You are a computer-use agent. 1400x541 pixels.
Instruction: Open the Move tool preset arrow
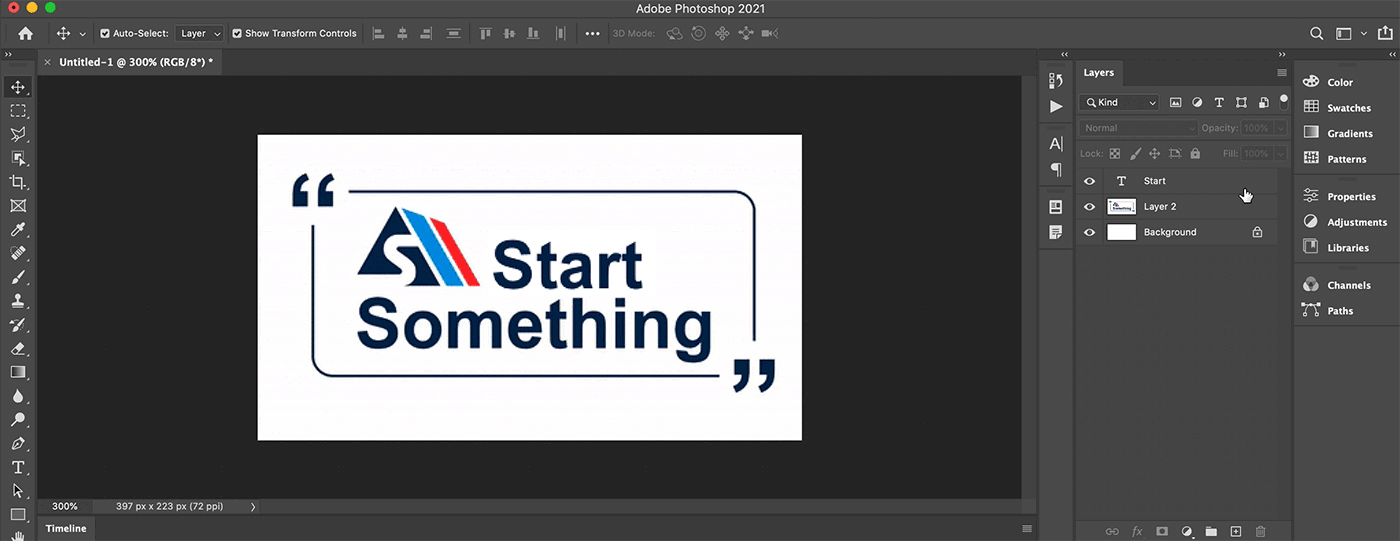tap(83, 34)
